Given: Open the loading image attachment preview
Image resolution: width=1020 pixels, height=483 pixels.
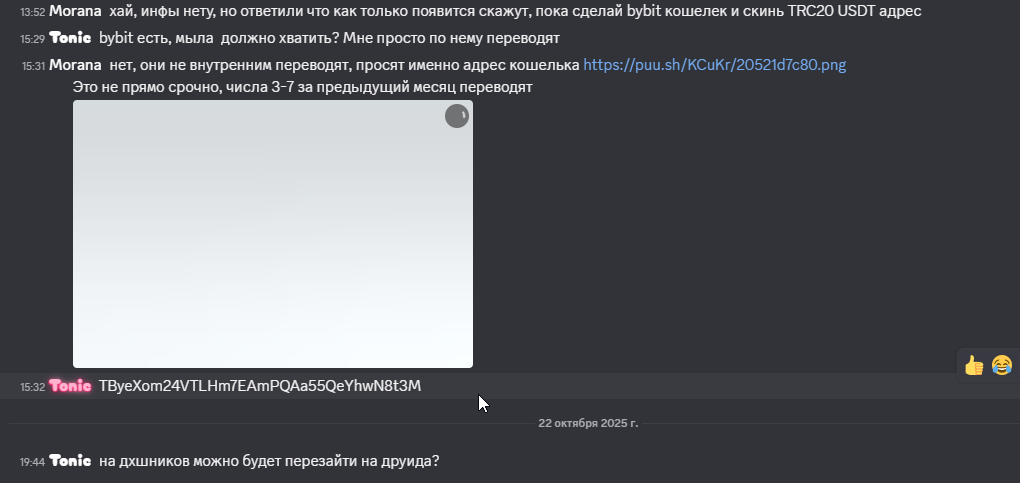Looking at the screenshot, I should pos(273,234).
